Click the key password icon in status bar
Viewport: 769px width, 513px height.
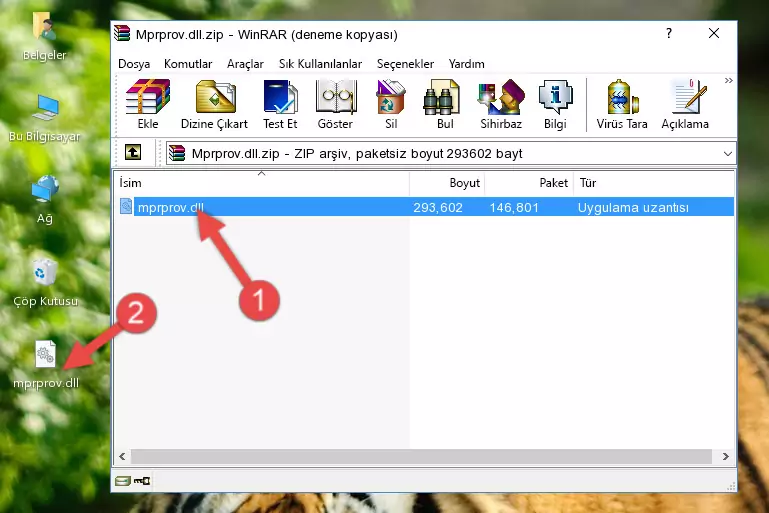pos(142,481)
